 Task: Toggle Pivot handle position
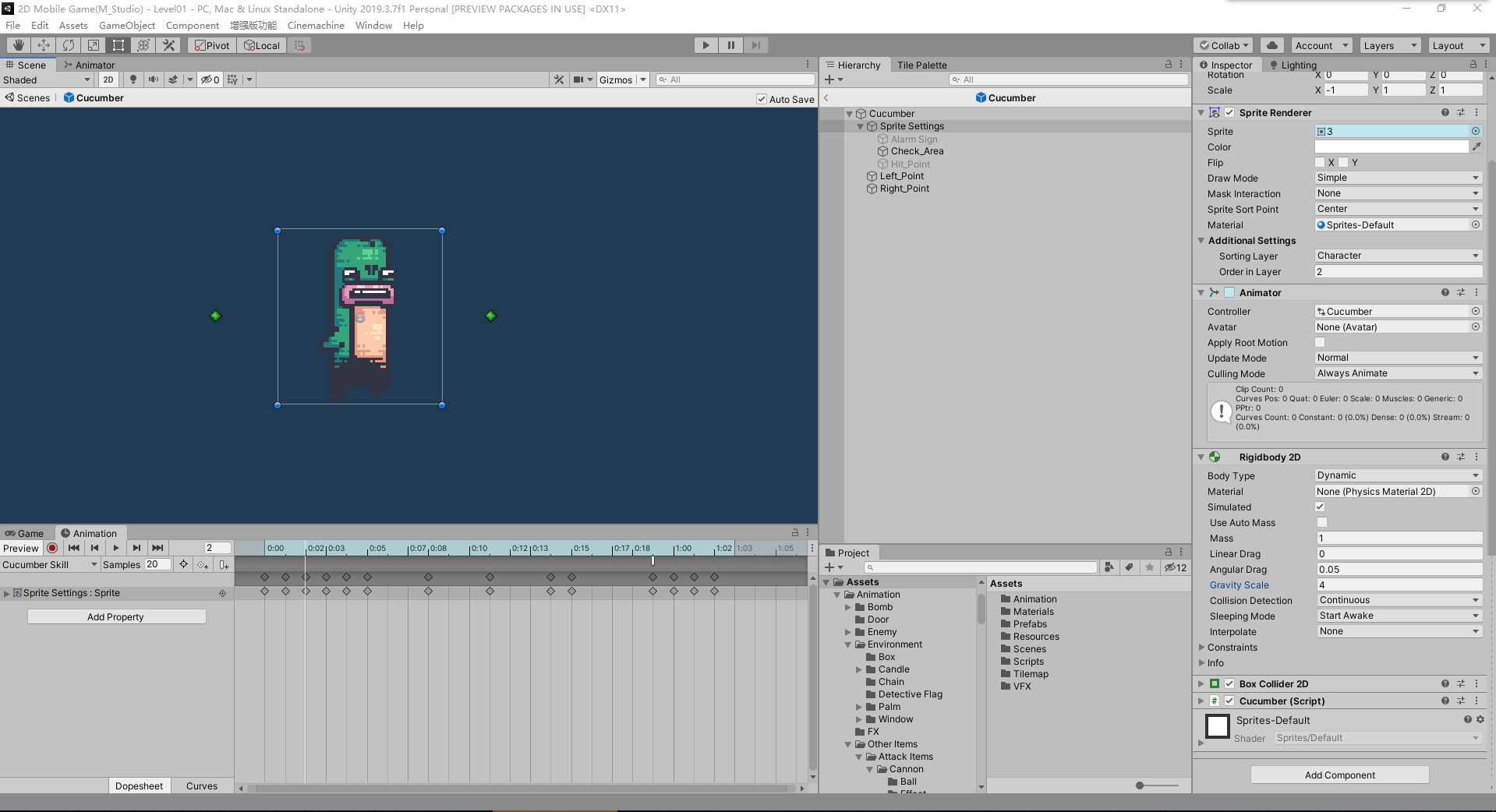(212, 45)
